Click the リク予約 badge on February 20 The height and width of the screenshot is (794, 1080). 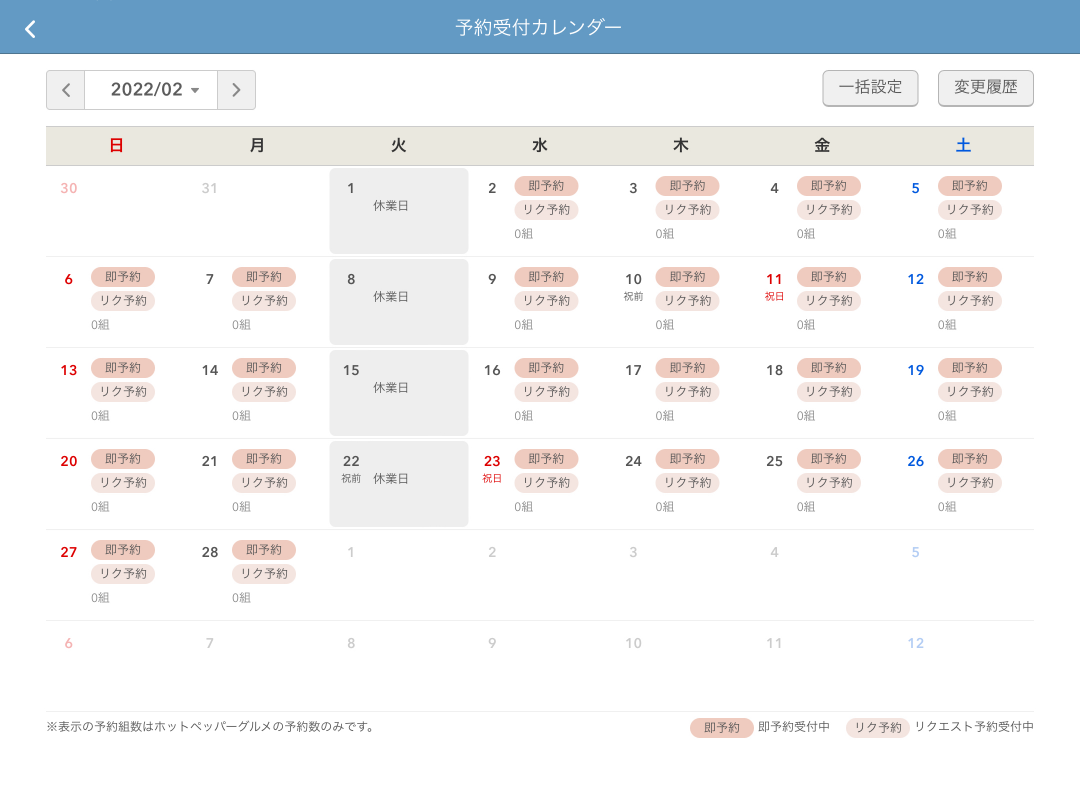[x=123, y=483]
